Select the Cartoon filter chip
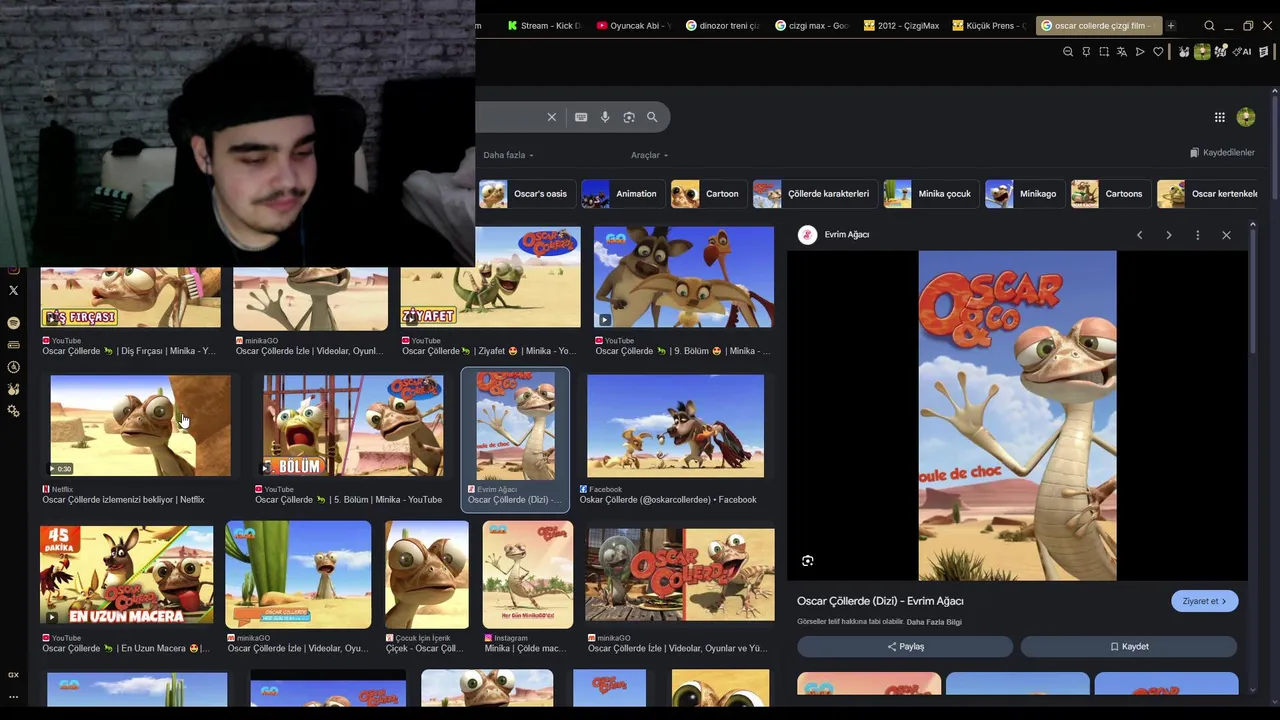1280x720 pixels. tap(708, 194)
